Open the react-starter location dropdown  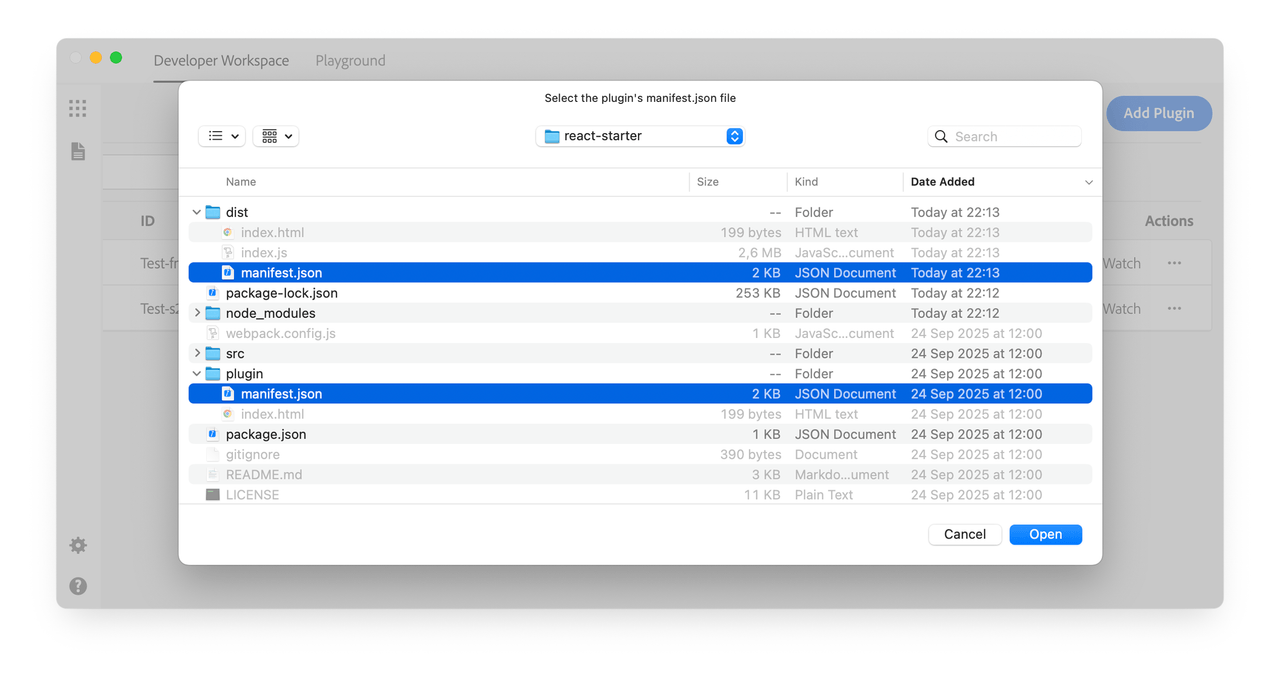[640, 135]
